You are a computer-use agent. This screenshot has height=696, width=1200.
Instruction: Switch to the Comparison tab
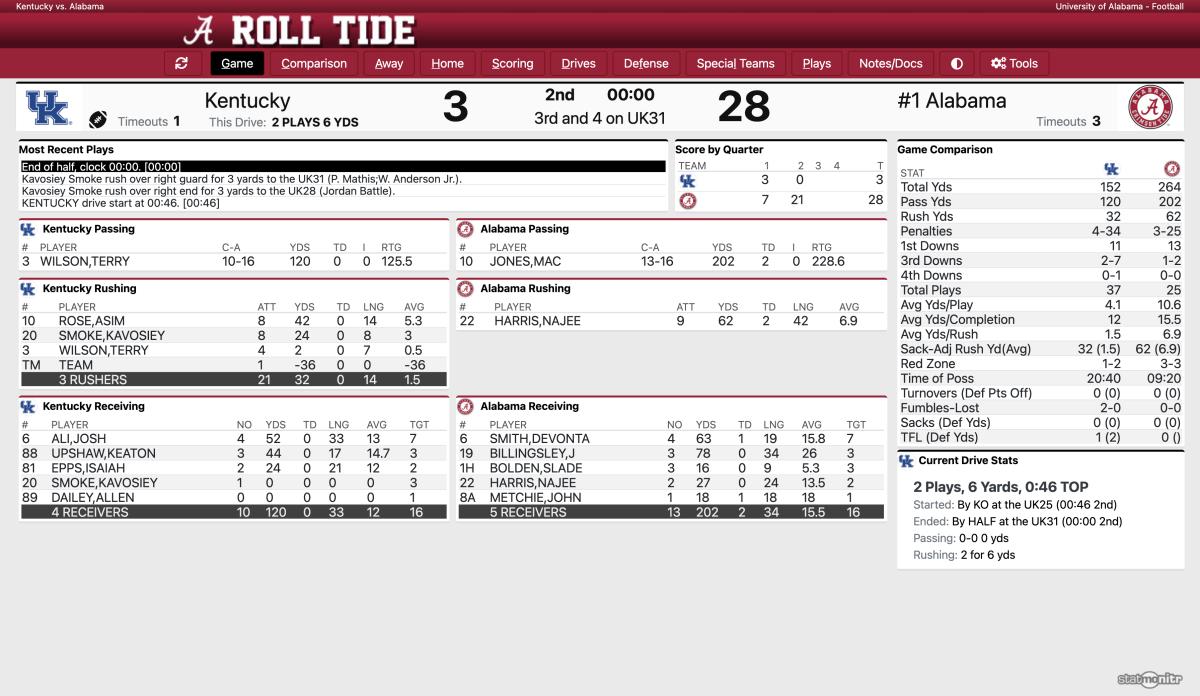(314, 63)
